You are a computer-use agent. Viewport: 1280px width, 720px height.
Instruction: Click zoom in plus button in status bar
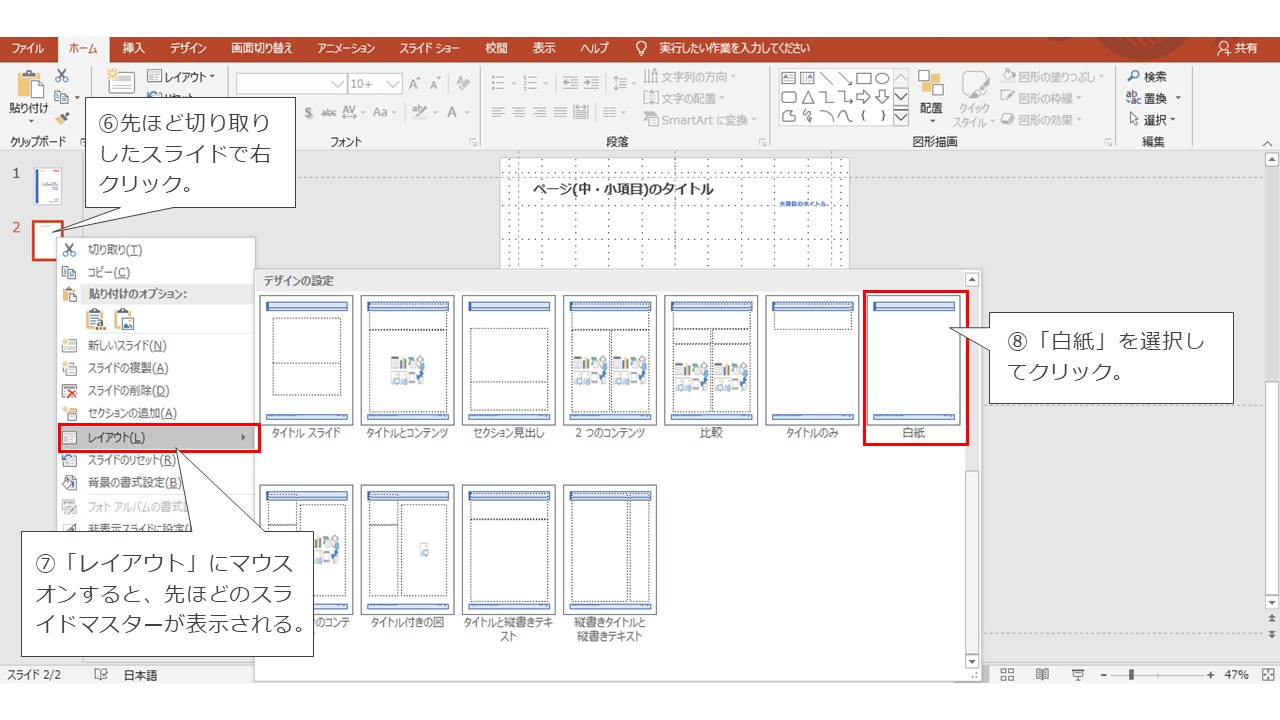tap(1210, 675)
